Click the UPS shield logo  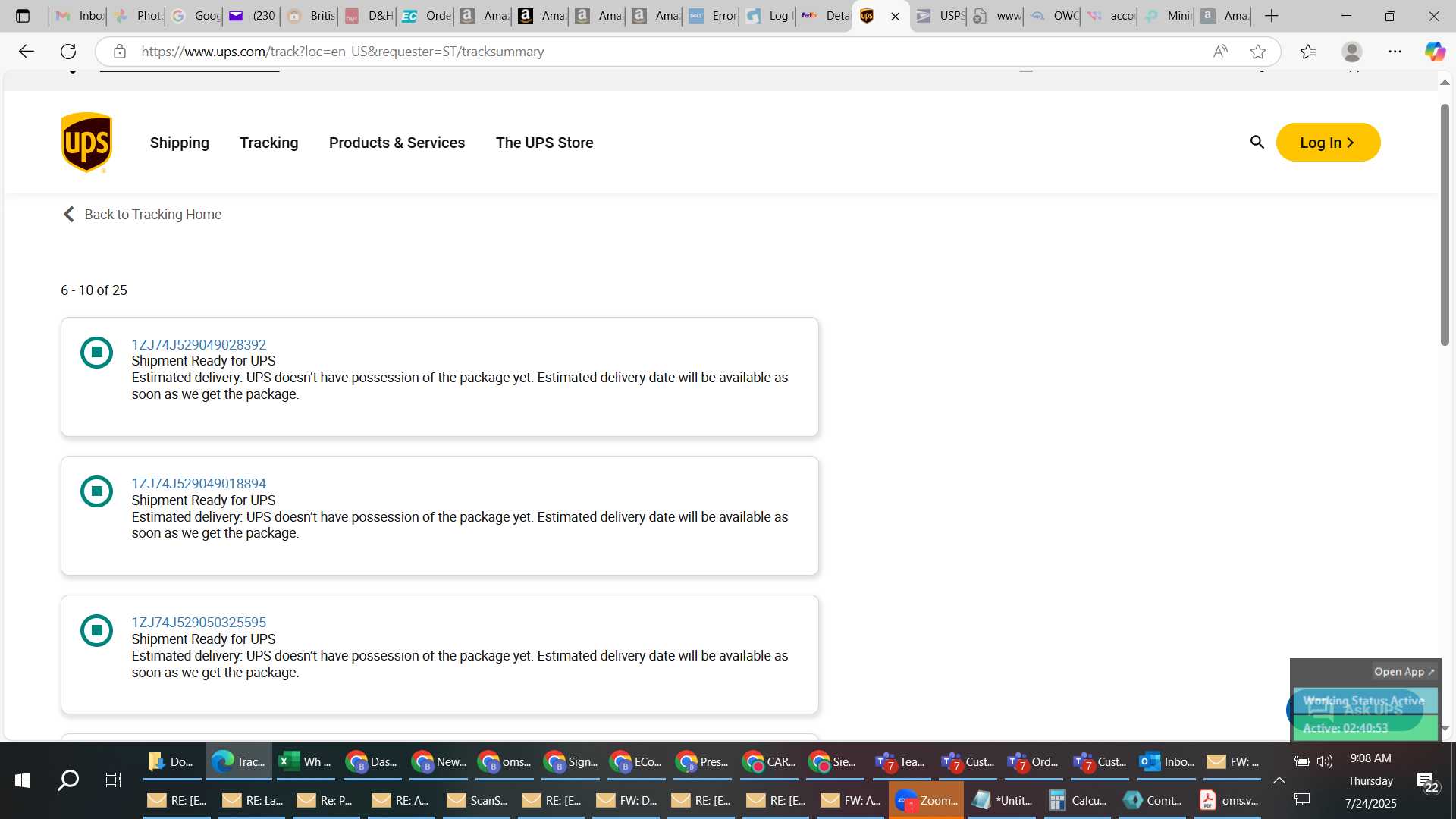point(86,143)
